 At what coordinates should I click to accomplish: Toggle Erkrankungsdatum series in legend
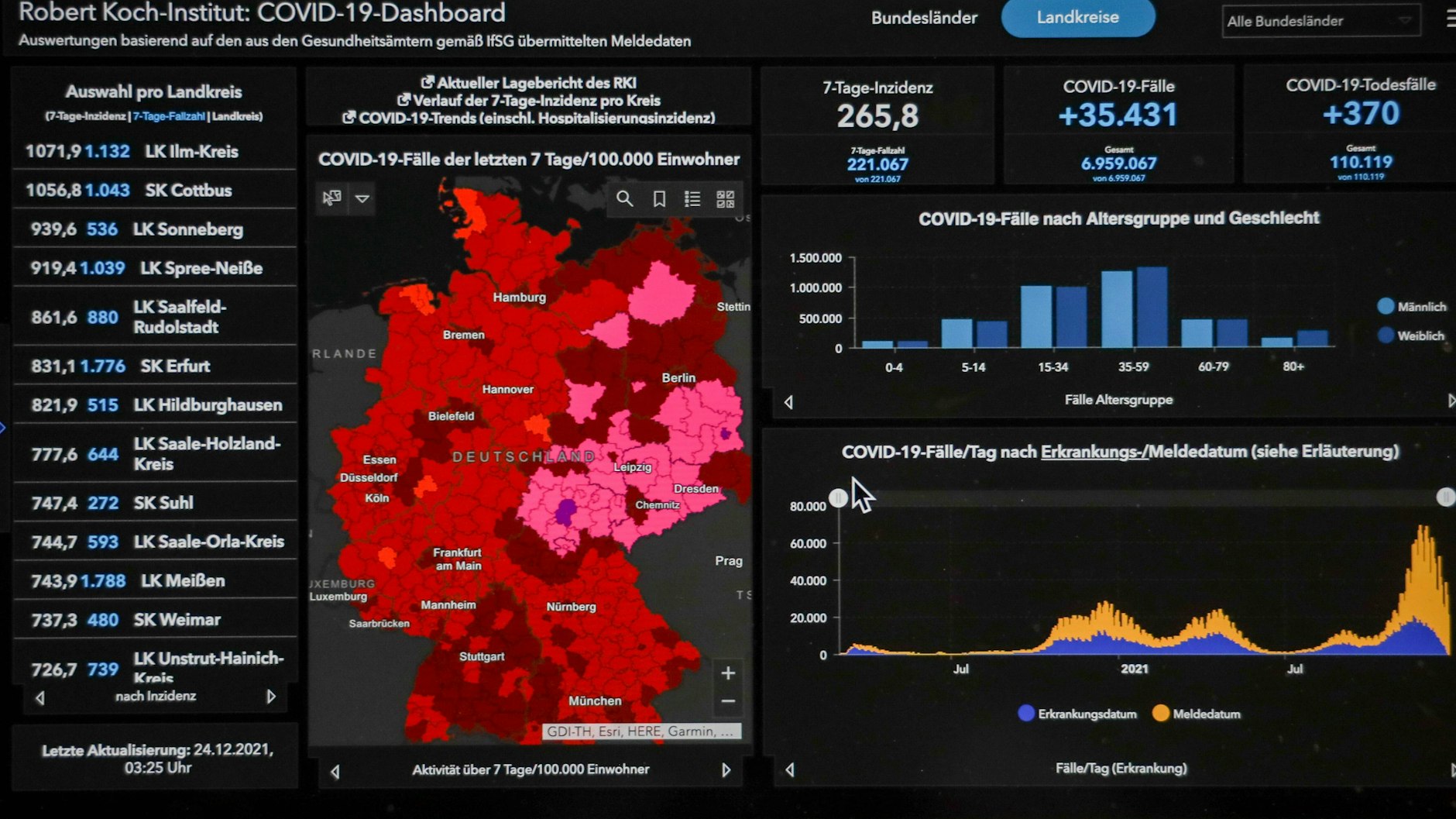point(1026,714)
